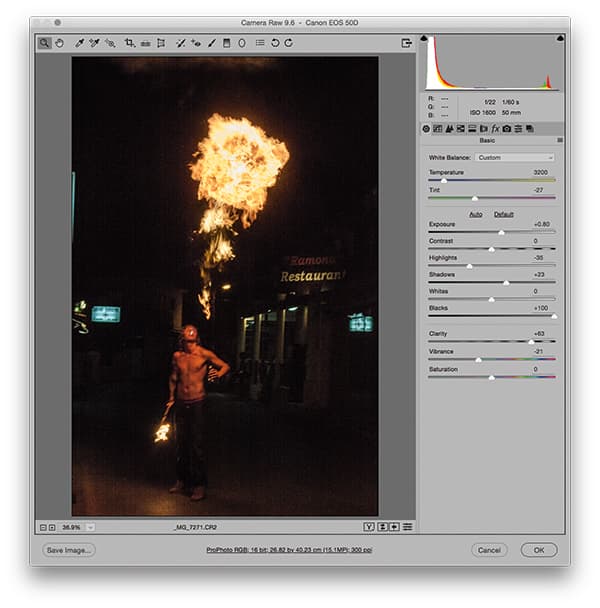Click the Blacks slider handle
600x608 pixels.
(x=554, y=316)
